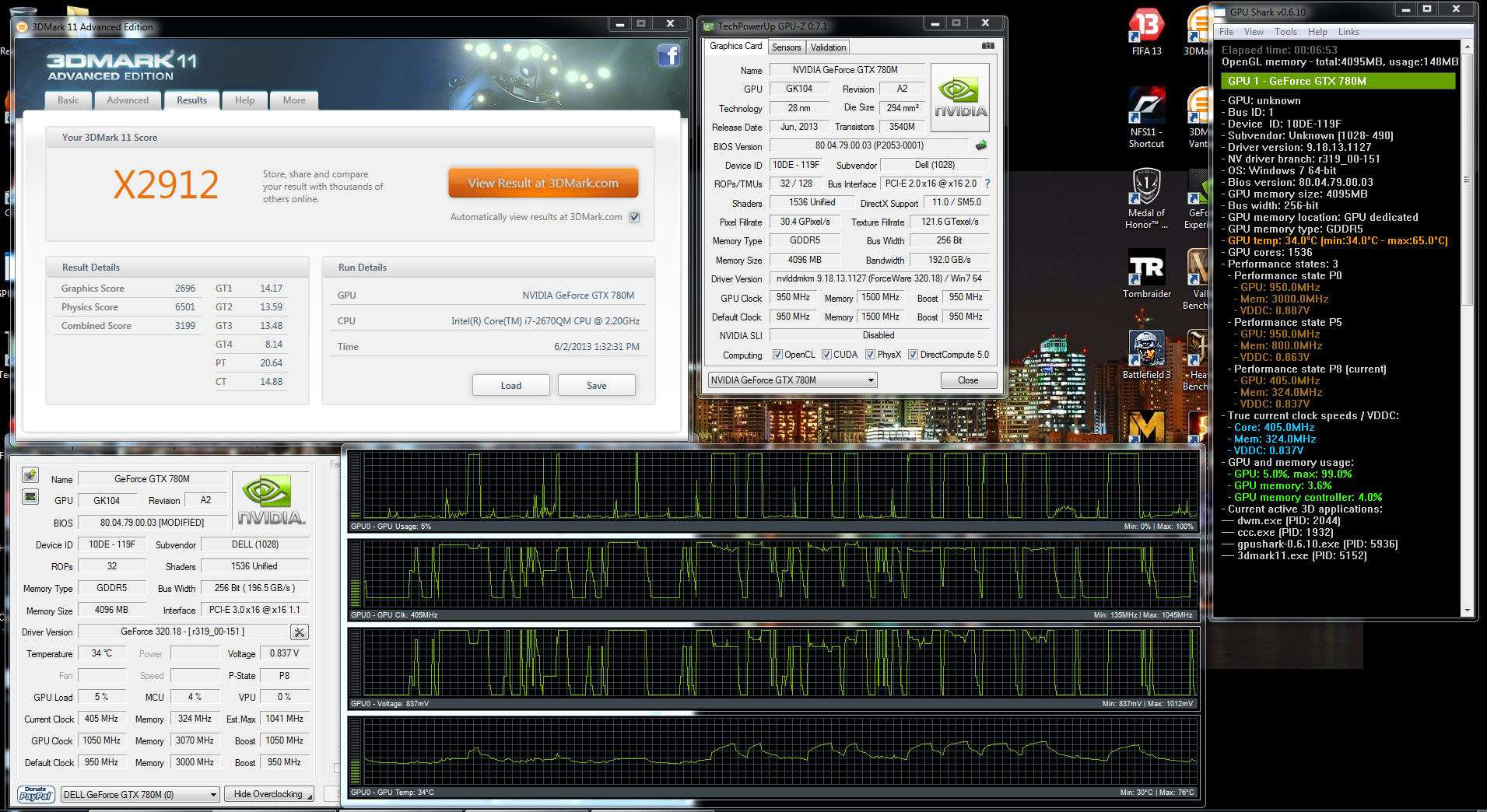Viewport: 1487px width, 812px height.
Task: Click the Hide Overclocking button
Action: tap(268, 795)
